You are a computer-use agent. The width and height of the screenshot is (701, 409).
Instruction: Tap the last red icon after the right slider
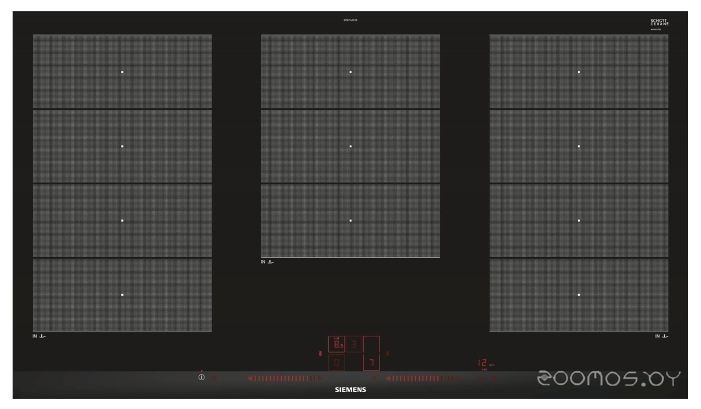pyautogui.click(x=494, y=378)
